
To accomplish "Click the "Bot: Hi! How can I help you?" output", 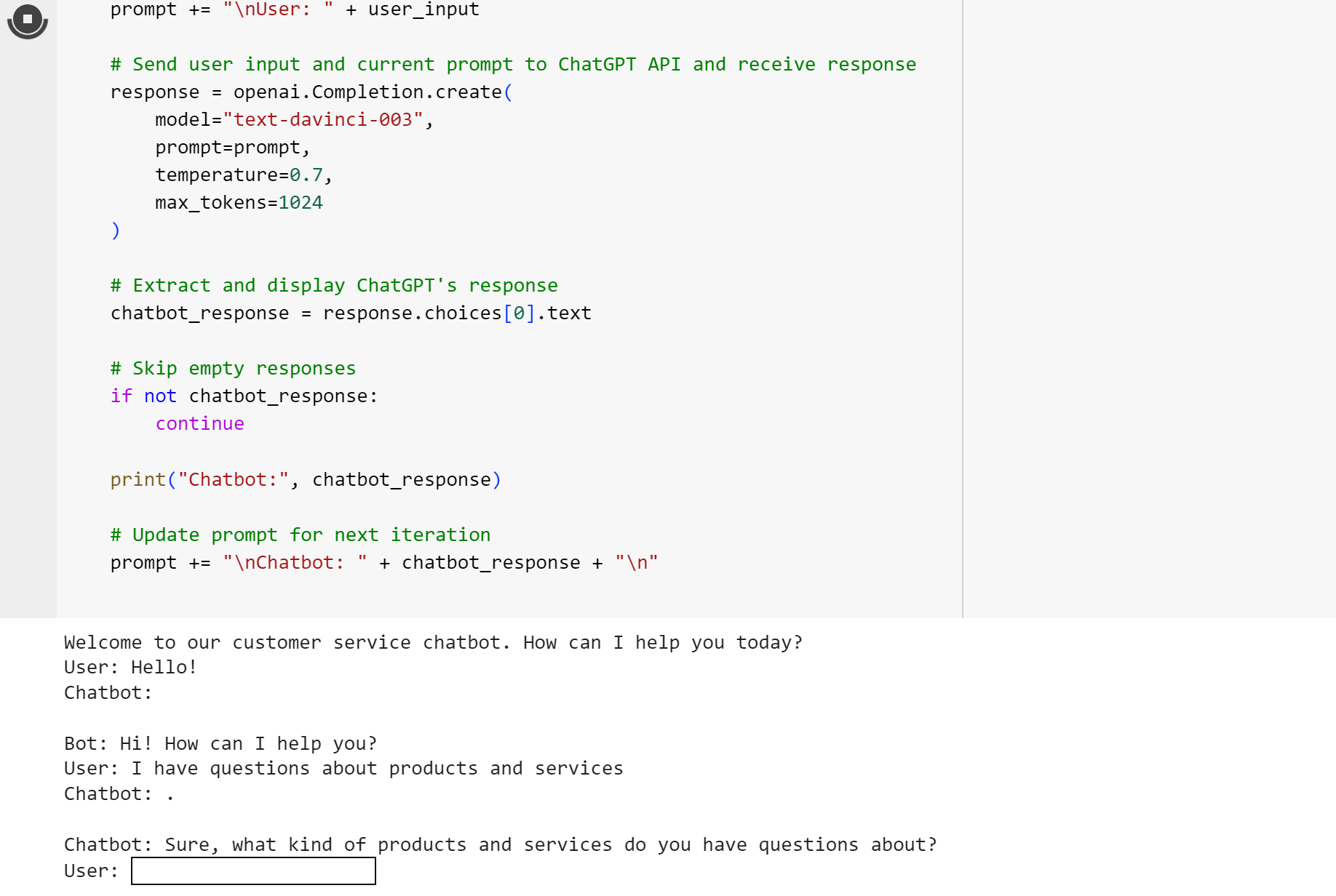I will pos(220,744).
